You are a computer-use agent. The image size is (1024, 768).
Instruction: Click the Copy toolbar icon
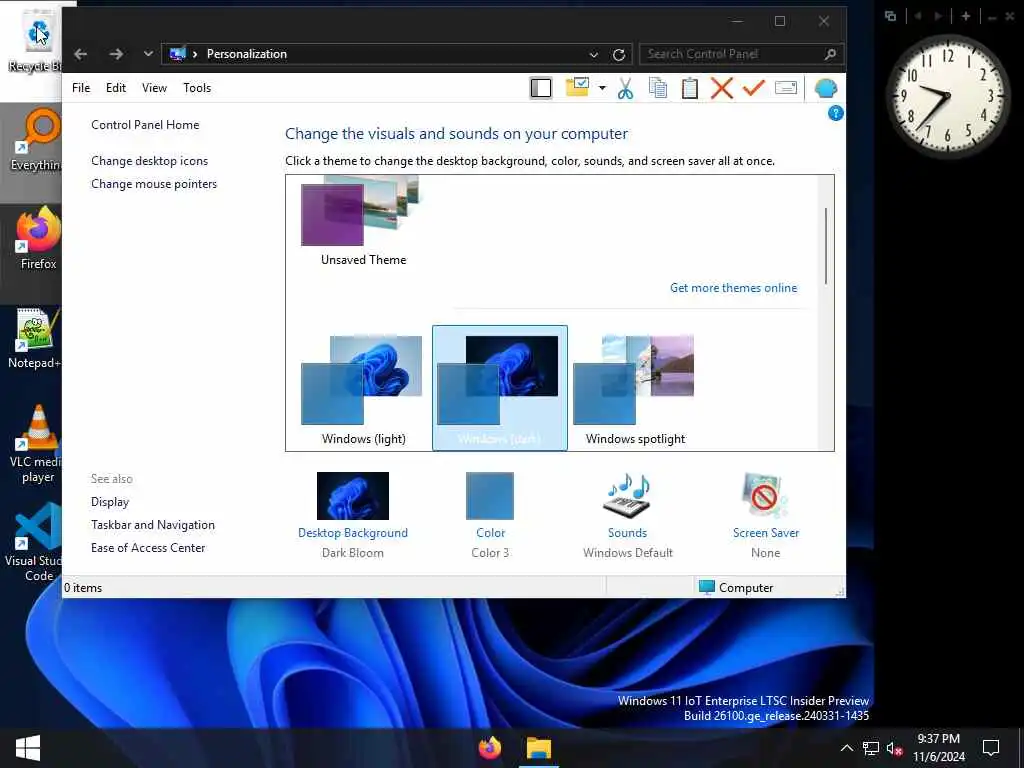pyautogui.click(x=658, y=88)
